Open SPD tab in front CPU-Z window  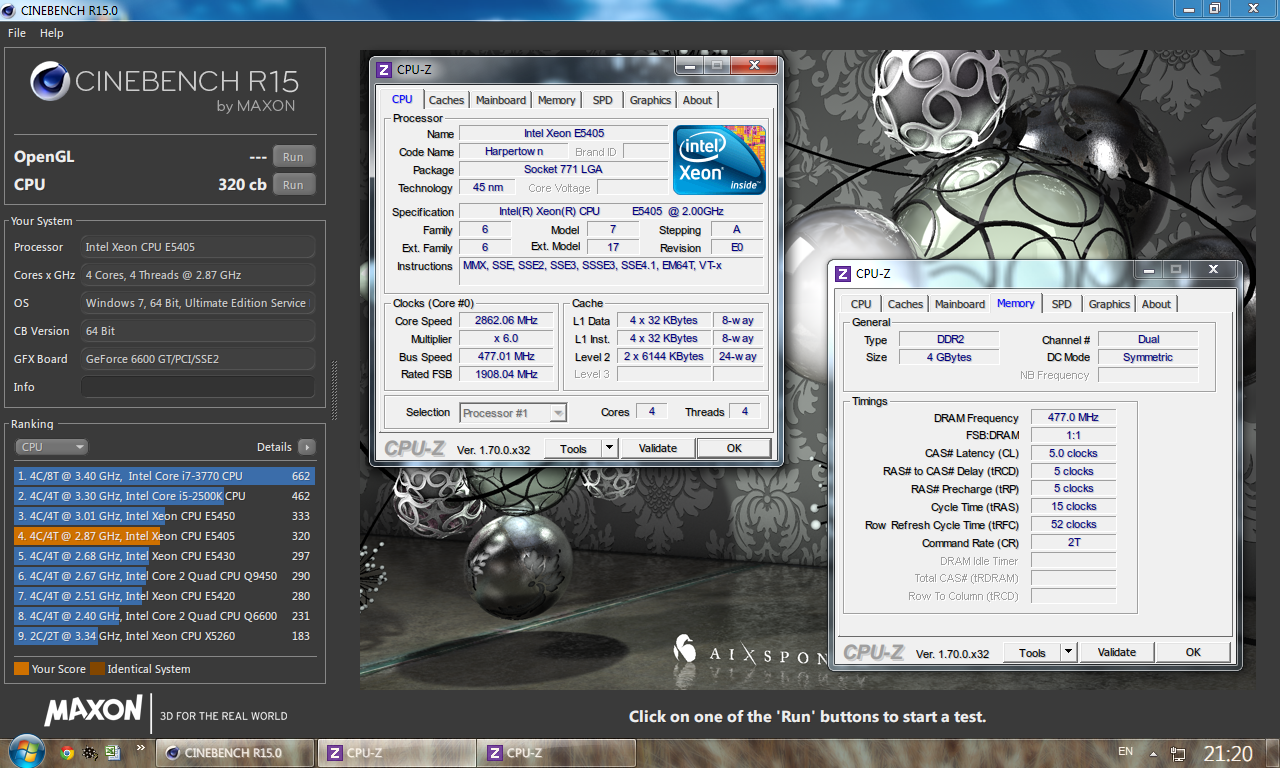602,100
